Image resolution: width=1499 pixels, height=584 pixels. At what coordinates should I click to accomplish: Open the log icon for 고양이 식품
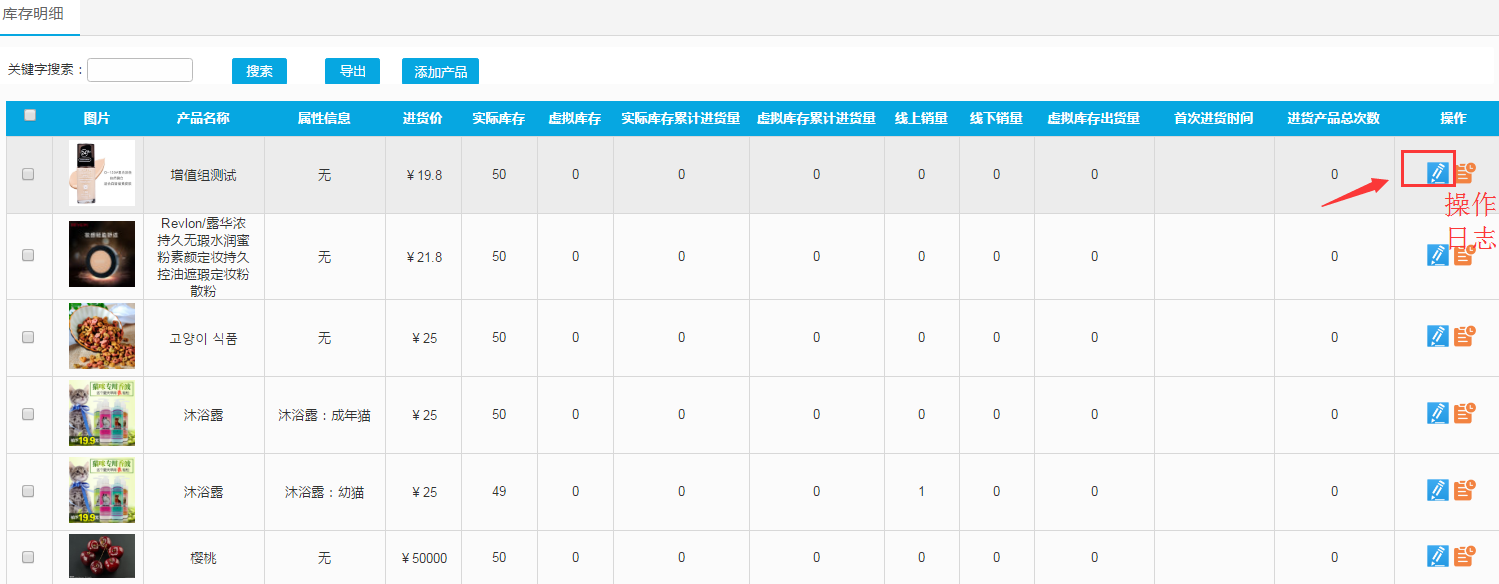1464,336
